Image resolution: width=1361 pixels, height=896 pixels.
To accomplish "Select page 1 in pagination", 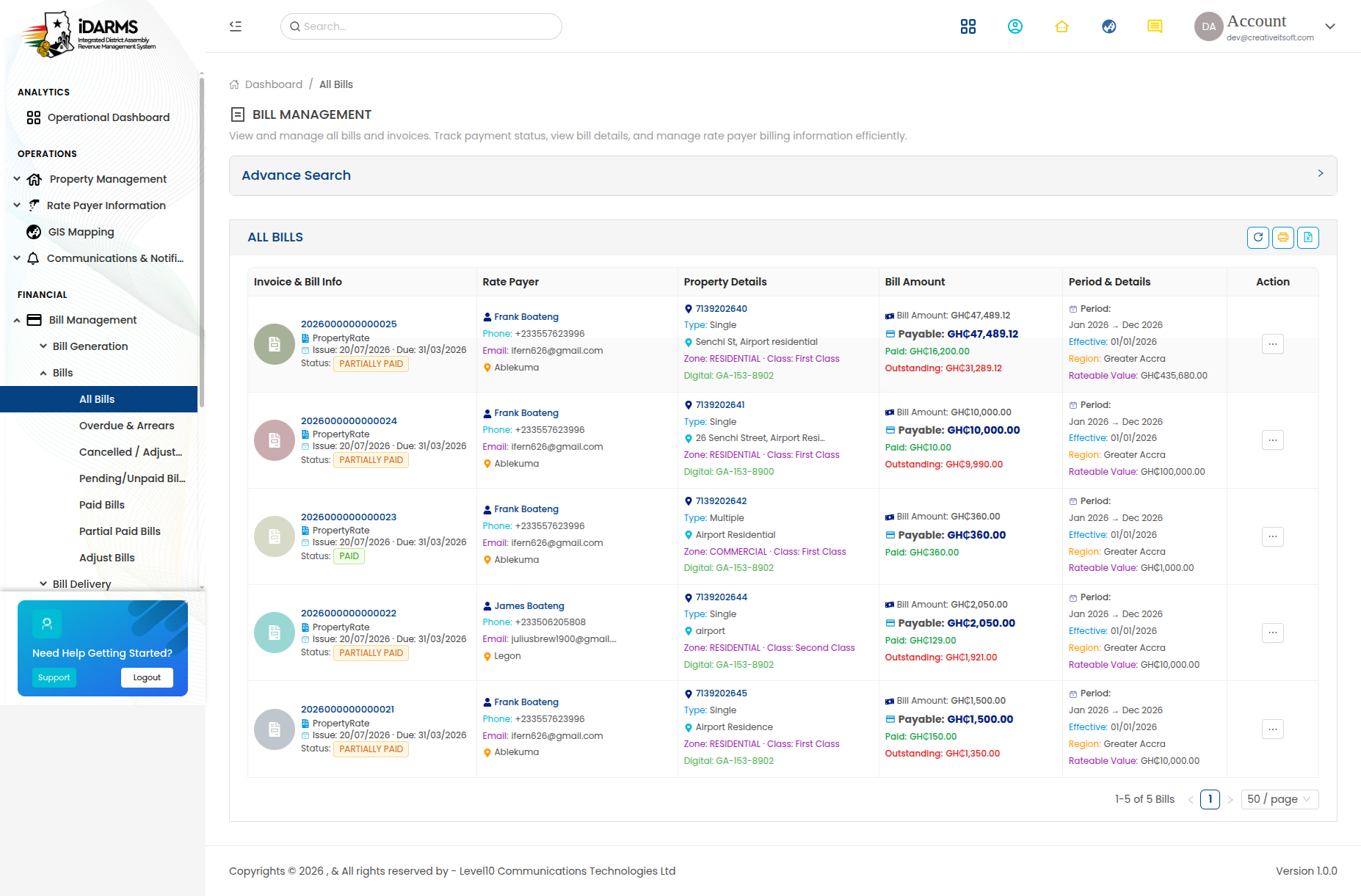I will [1210, 799].
